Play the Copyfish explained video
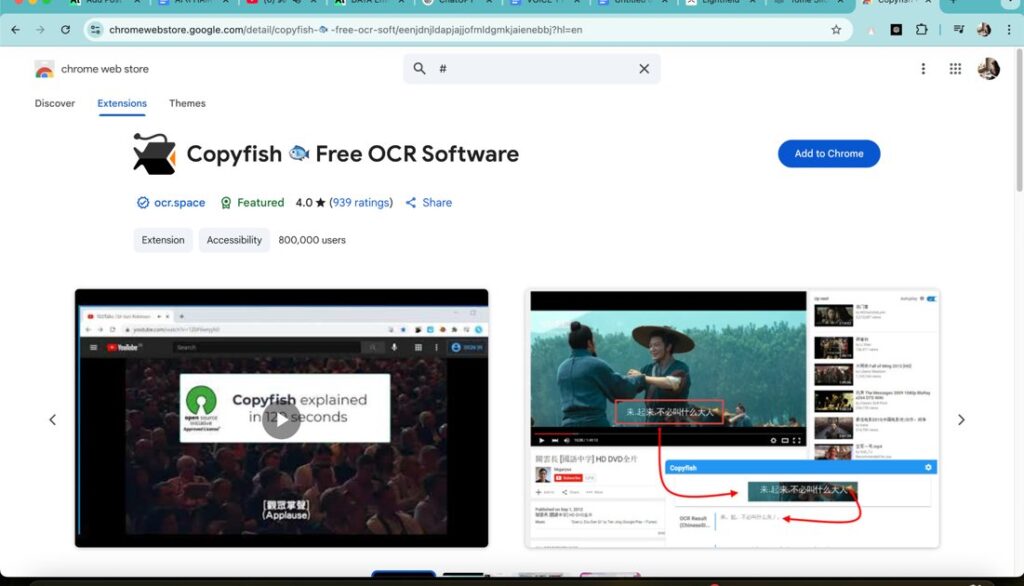 [281, 420]
